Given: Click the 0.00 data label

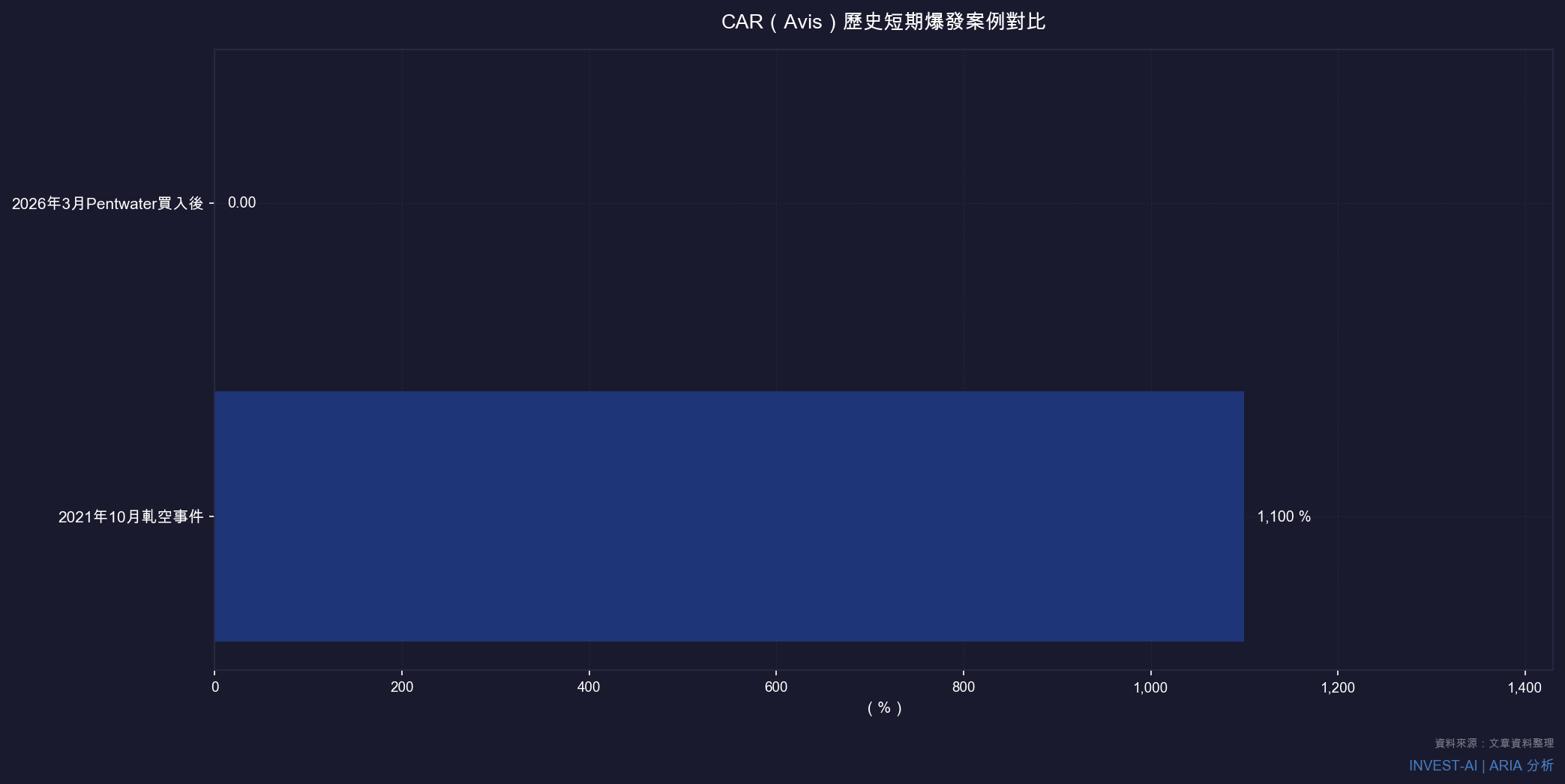Looking at the screenshot, I should pyautogui.click(x=241, y=202).
